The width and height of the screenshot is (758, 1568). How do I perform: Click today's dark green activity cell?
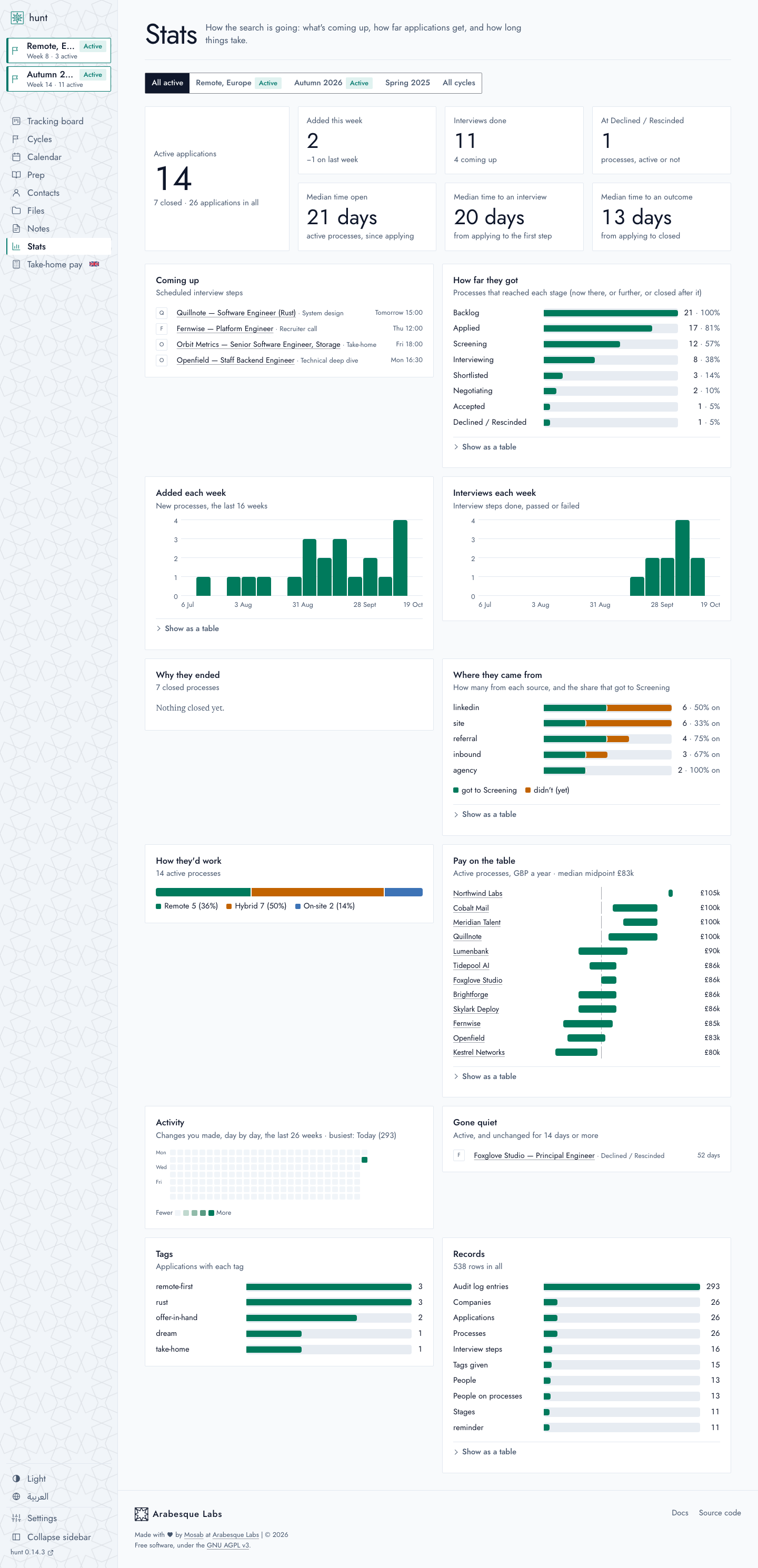coord(365,1160)
